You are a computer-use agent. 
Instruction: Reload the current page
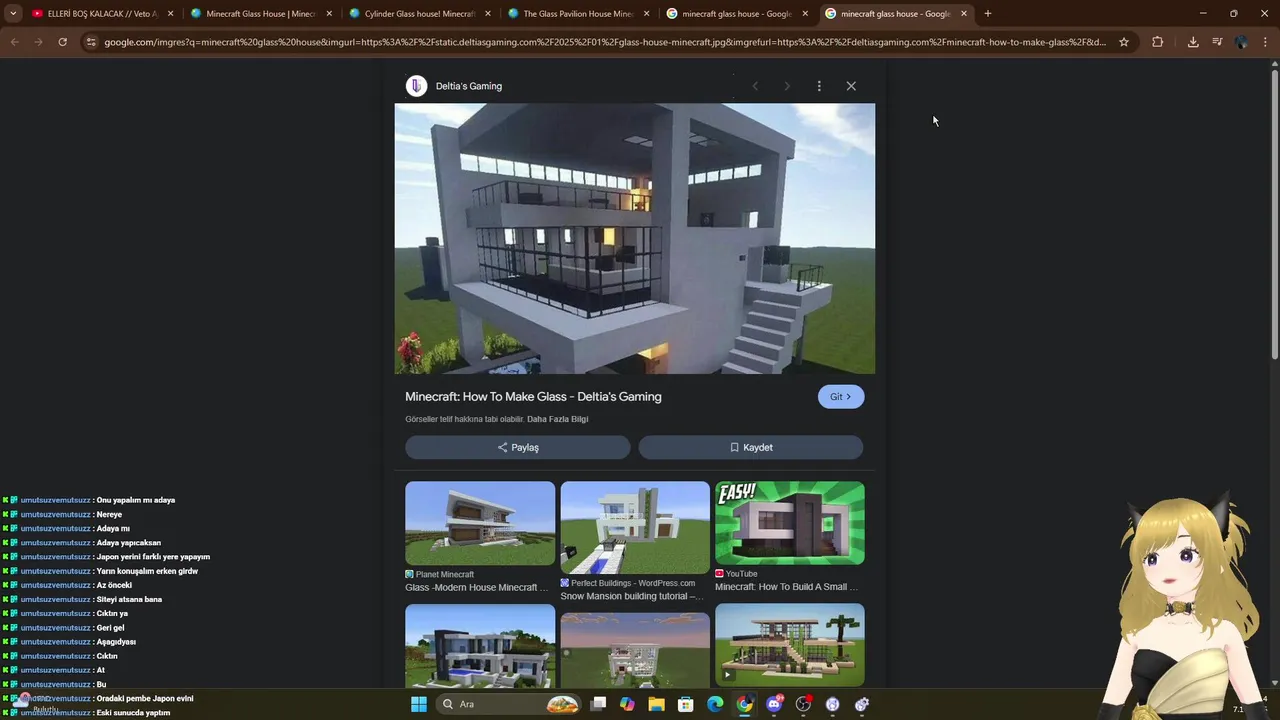pos(62,42)
